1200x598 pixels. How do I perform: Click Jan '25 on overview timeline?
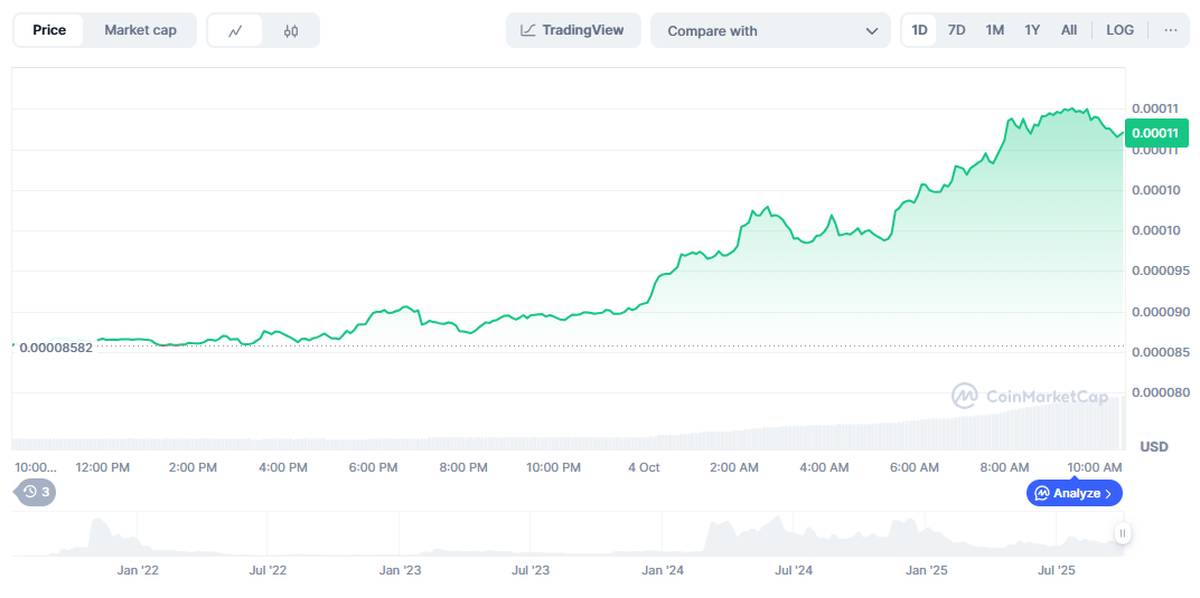coord(927,570)
